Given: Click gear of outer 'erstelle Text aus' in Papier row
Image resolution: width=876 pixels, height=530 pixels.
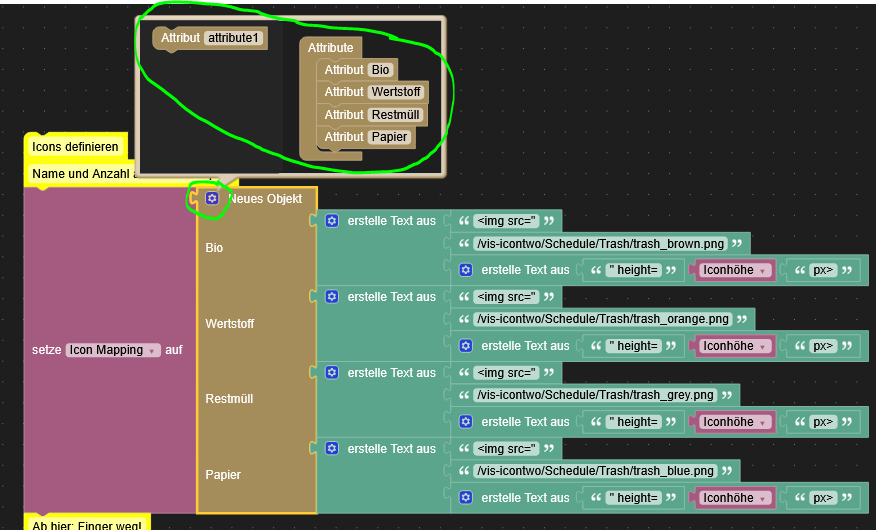Looking at the screenshot, I should [x=332, y=449].
